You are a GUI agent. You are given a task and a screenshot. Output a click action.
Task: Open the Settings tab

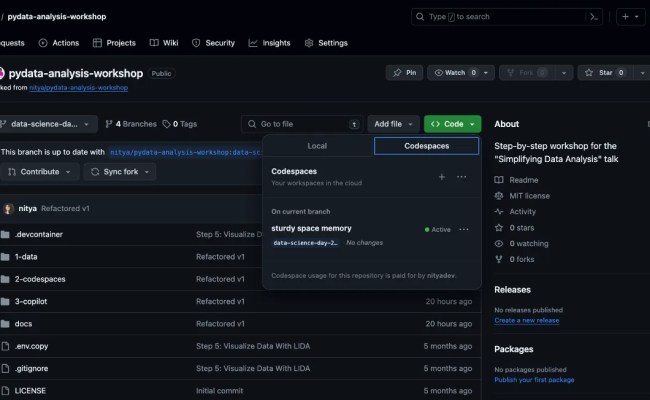(x=326, y=43)
